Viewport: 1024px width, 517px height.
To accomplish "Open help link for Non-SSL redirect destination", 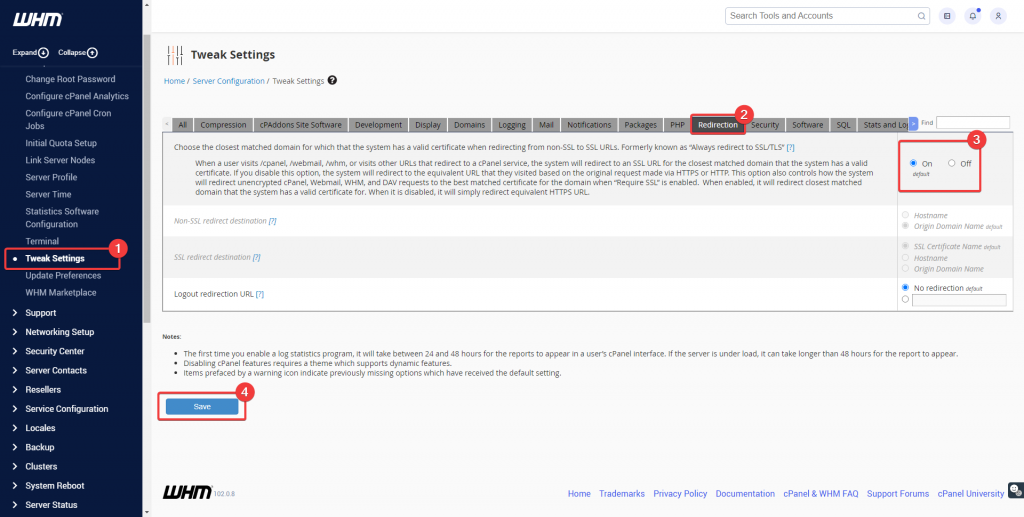I will [x=272, y=221].
